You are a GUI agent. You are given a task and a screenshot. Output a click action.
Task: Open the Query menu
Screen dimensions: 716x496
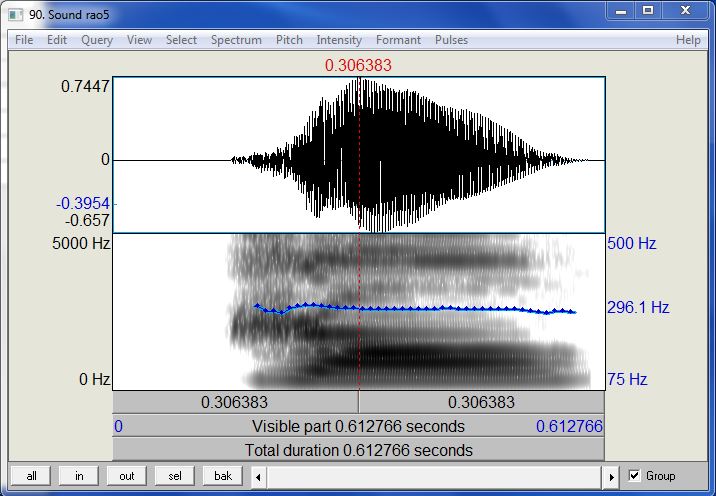coord(97,40)
